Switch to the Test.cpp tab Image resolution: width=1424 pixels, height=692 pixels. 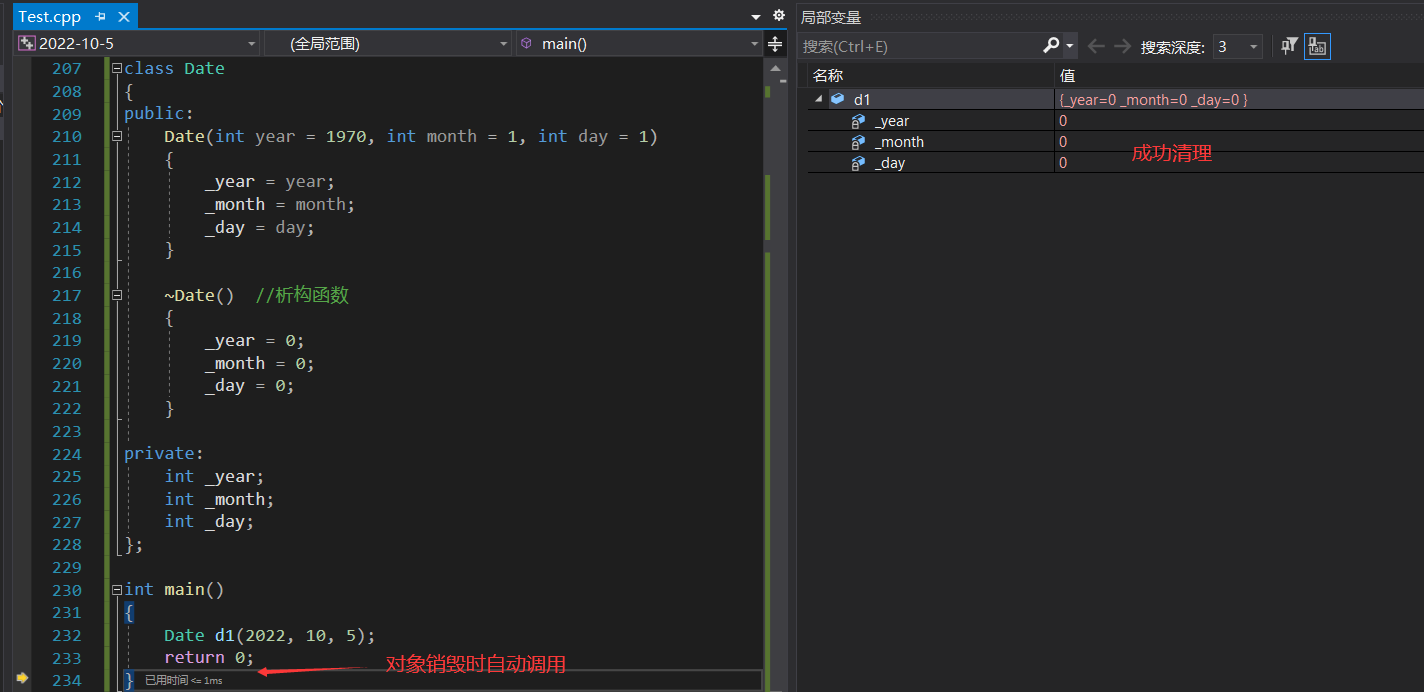(x=49, y=17)
